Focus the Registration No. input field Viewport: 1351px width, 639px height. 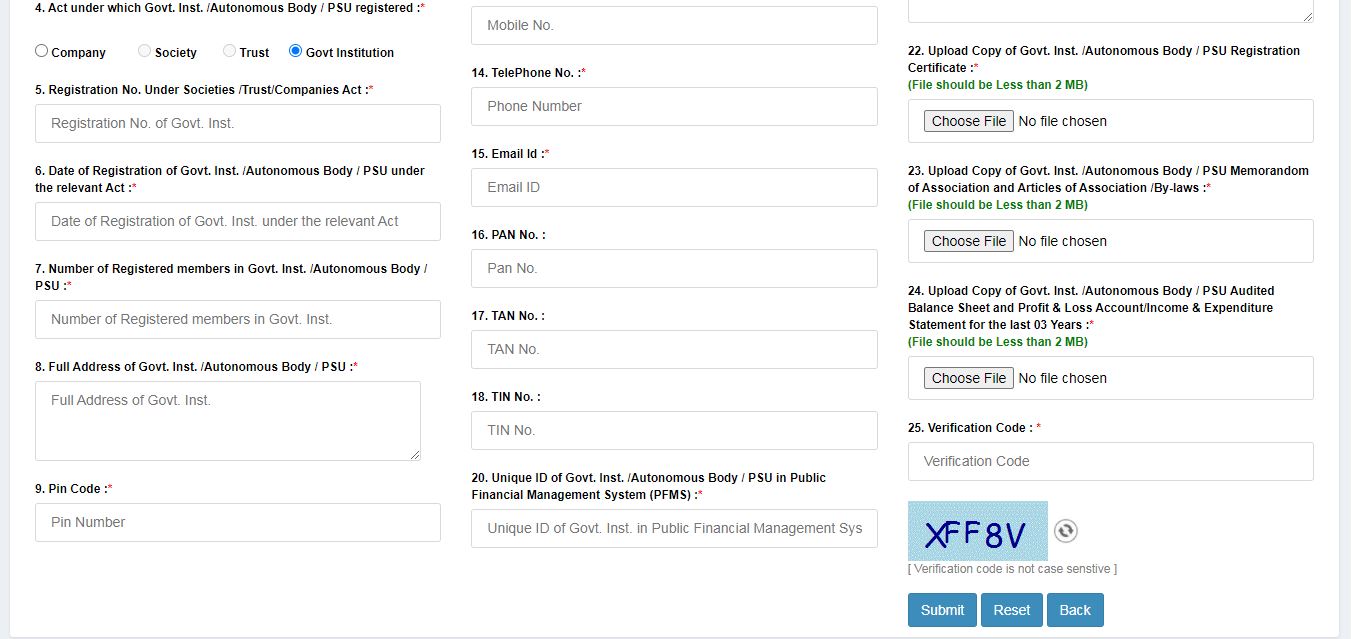(237, 123)
